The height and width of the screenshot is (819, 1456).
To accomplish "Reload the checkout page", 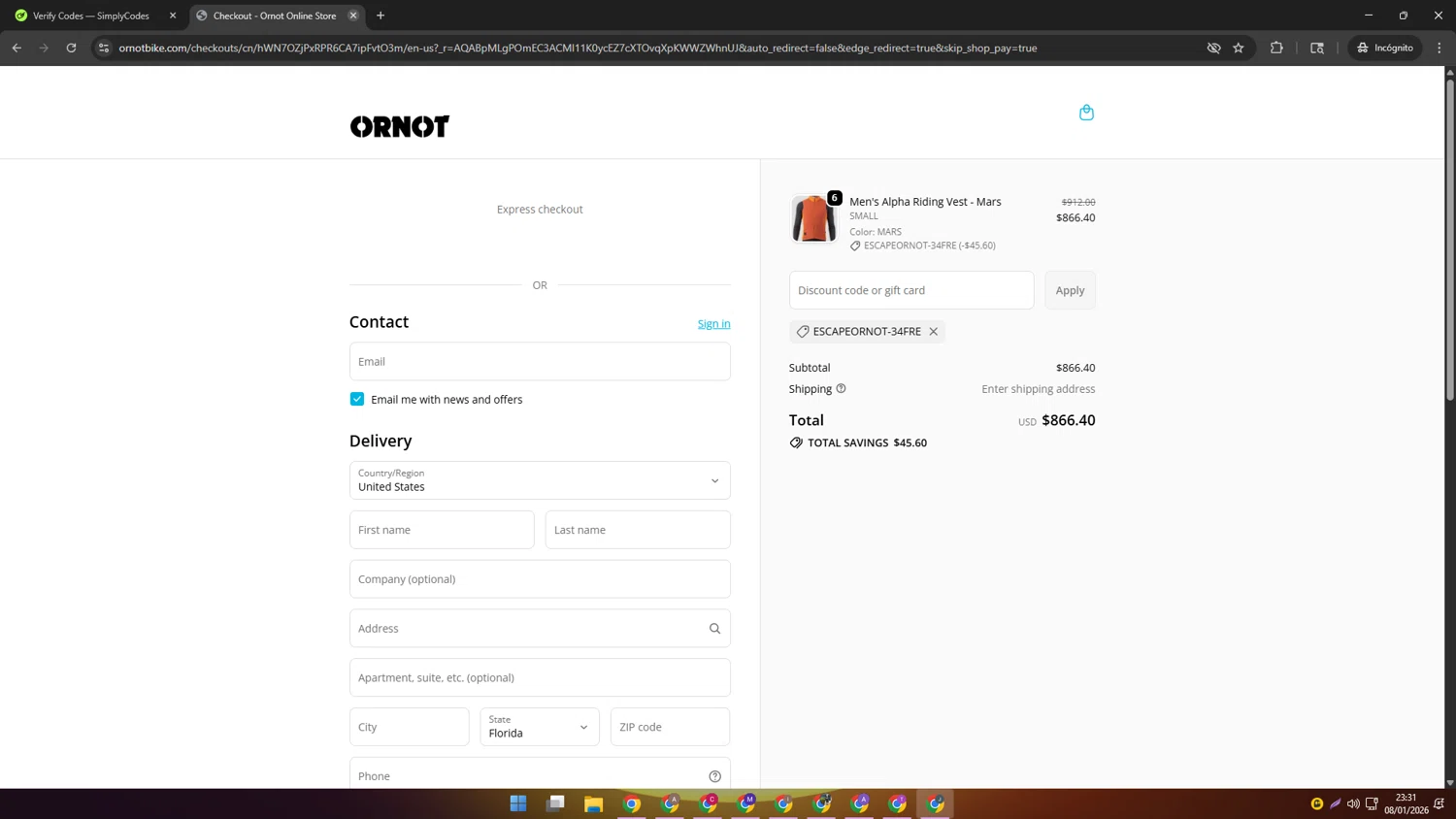I will [71, 48].
